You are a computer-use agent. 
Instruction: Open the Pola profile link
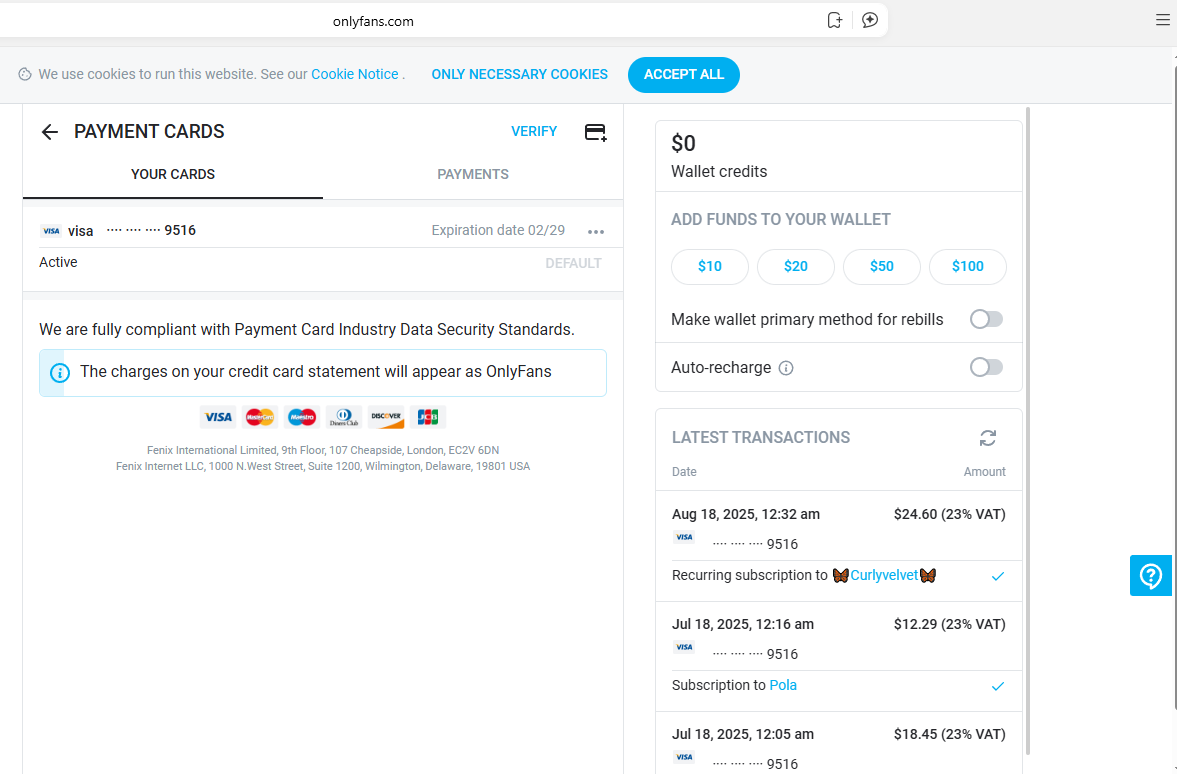[783, 685]
